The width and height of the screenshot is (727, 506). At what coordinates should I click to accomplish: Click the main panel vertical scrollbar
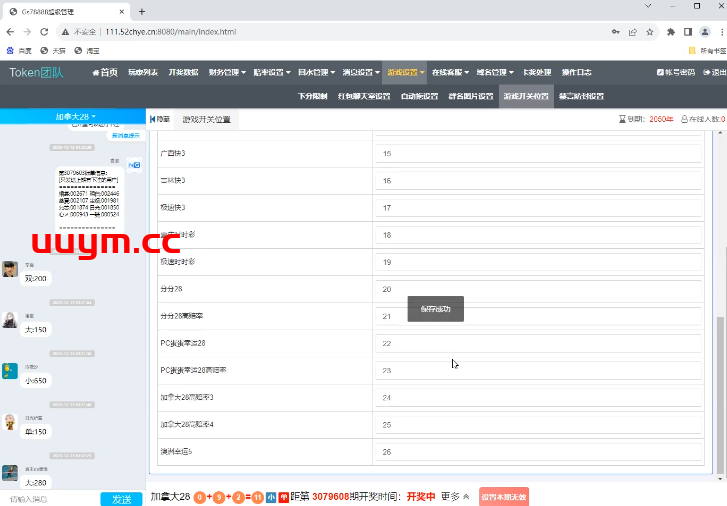coord(720,380)
